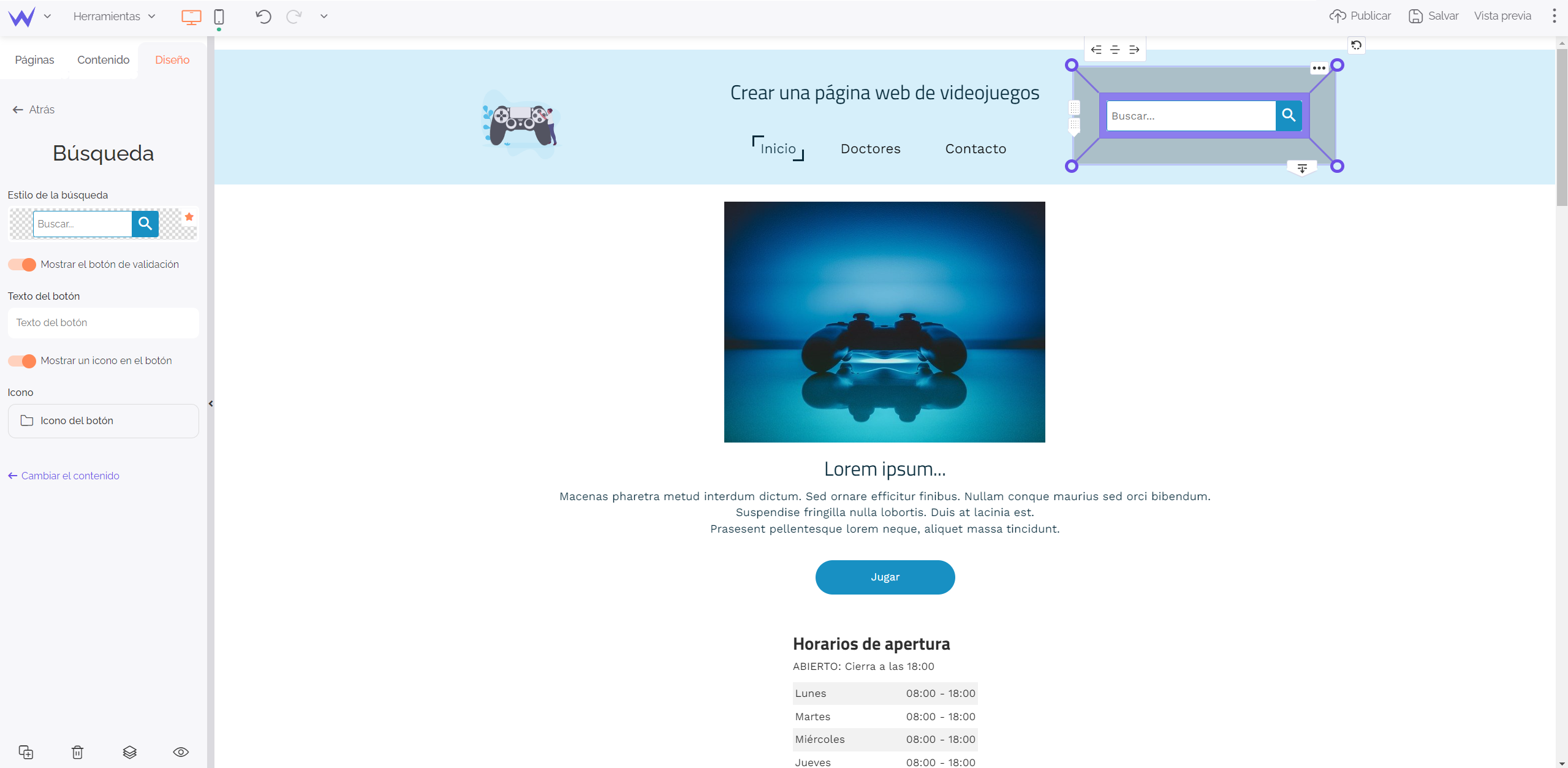Align element left icon
Viewport: 1568px width, 768px height.
[1096, 50]
